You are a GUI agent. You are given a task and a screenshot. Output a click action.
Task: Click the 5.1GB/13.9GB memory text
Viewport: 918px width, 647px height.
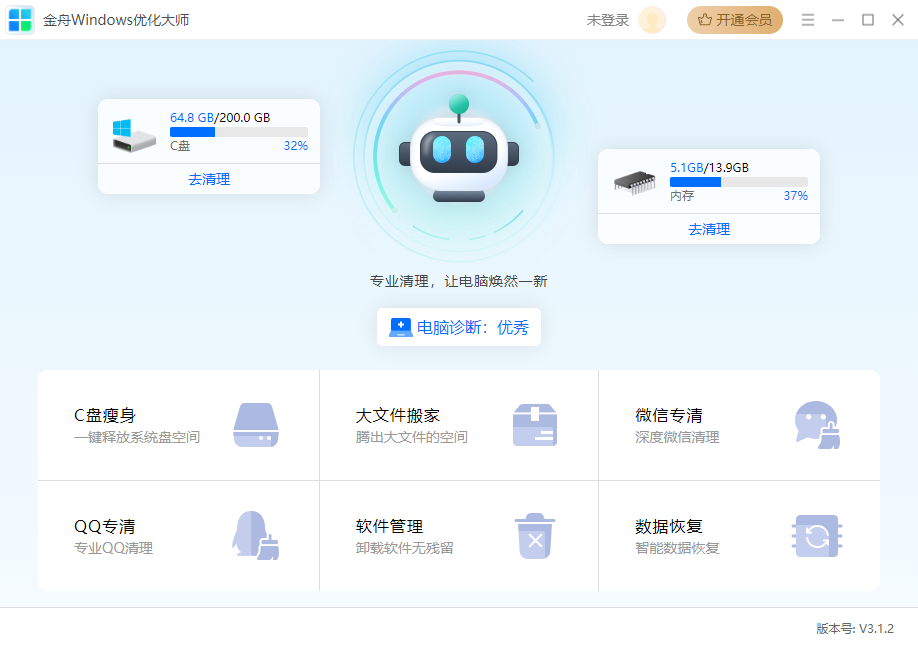[710, 167]
